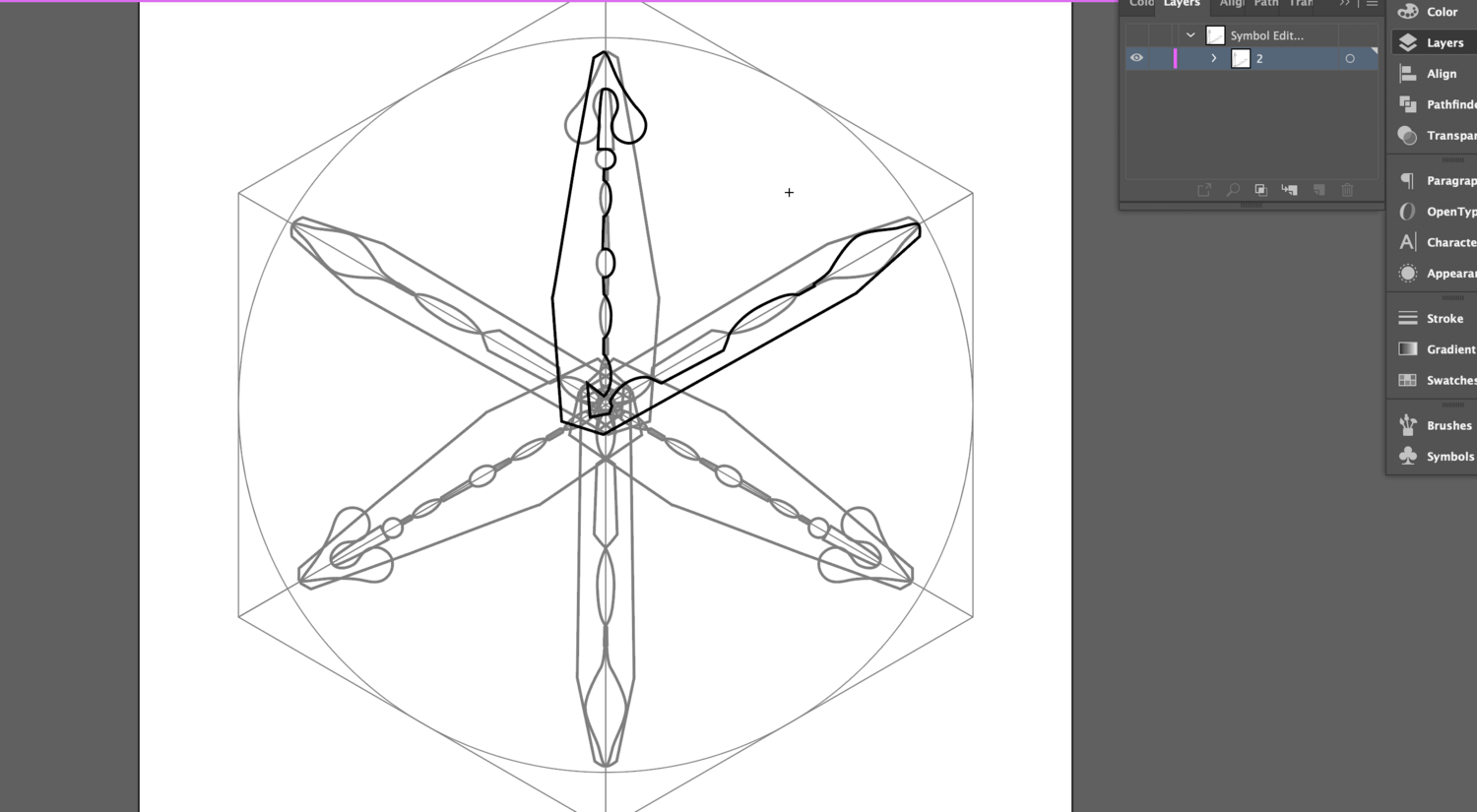Click the Locate Object magnifier icon

[1233, 190]
